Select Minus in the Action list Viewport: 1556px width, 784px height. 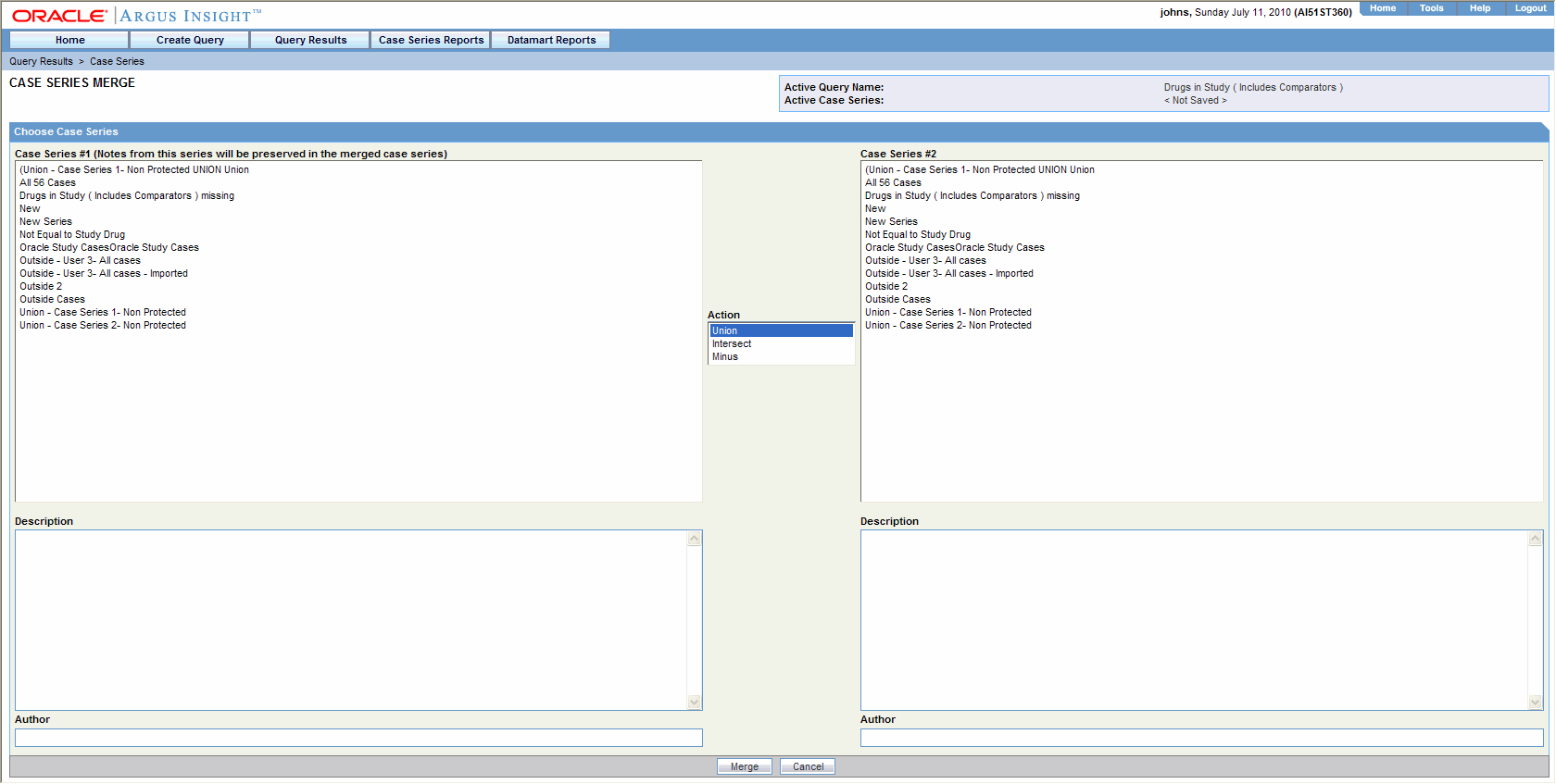pyautogui.click(x=781, y=356)
